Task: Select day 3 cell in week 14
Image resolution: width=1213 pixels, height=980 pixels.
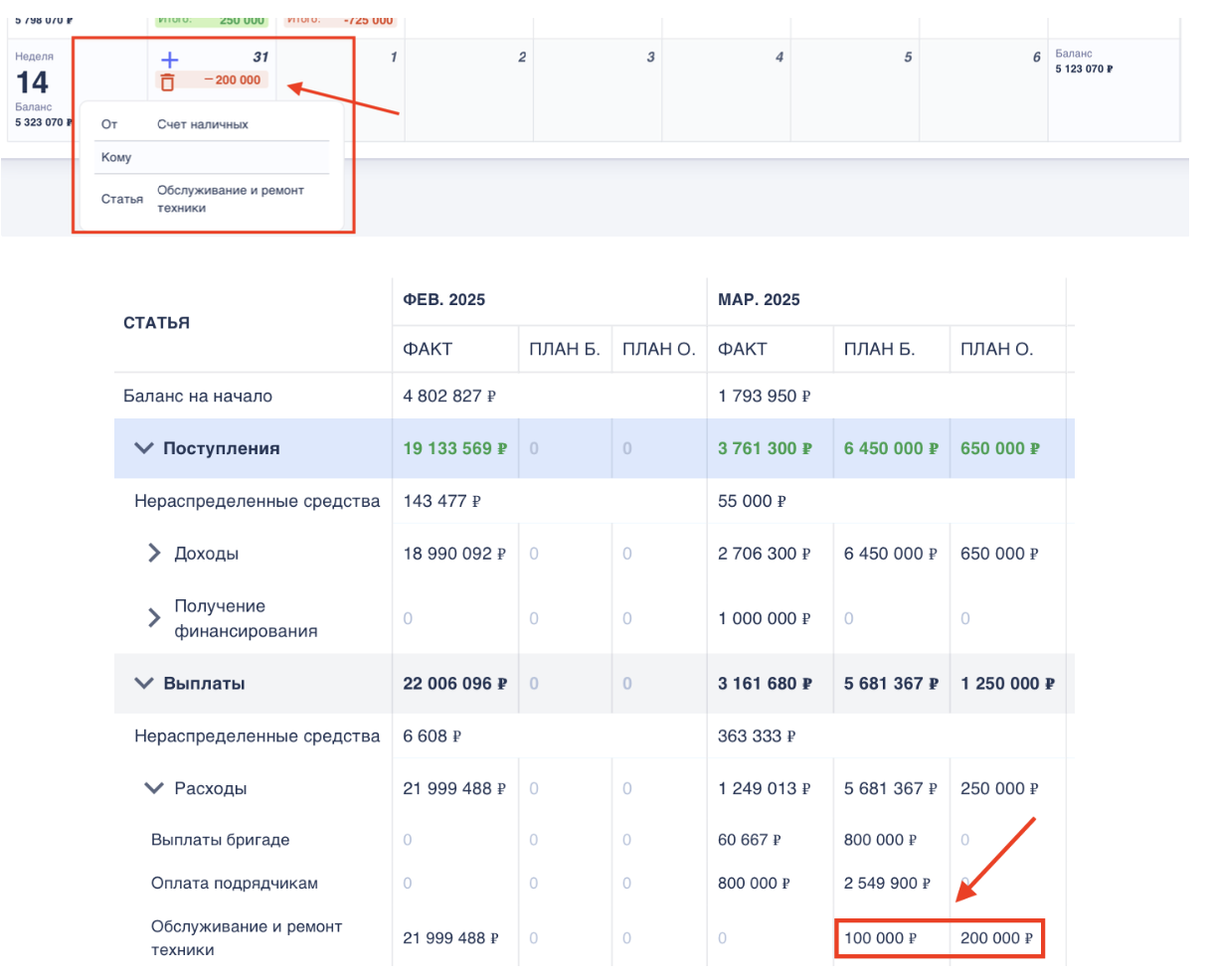Action: coord(598,89)
